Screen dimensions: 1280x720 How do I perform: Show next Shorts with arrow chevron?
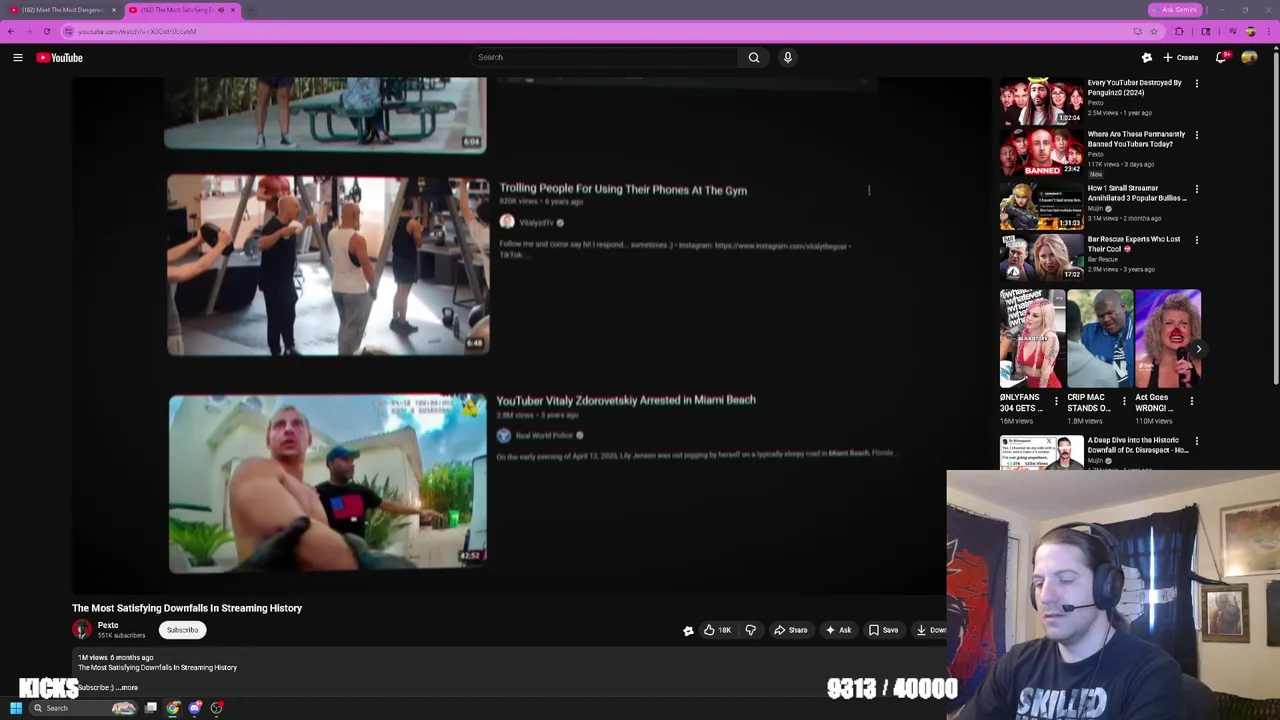(x=1198, y=349)
